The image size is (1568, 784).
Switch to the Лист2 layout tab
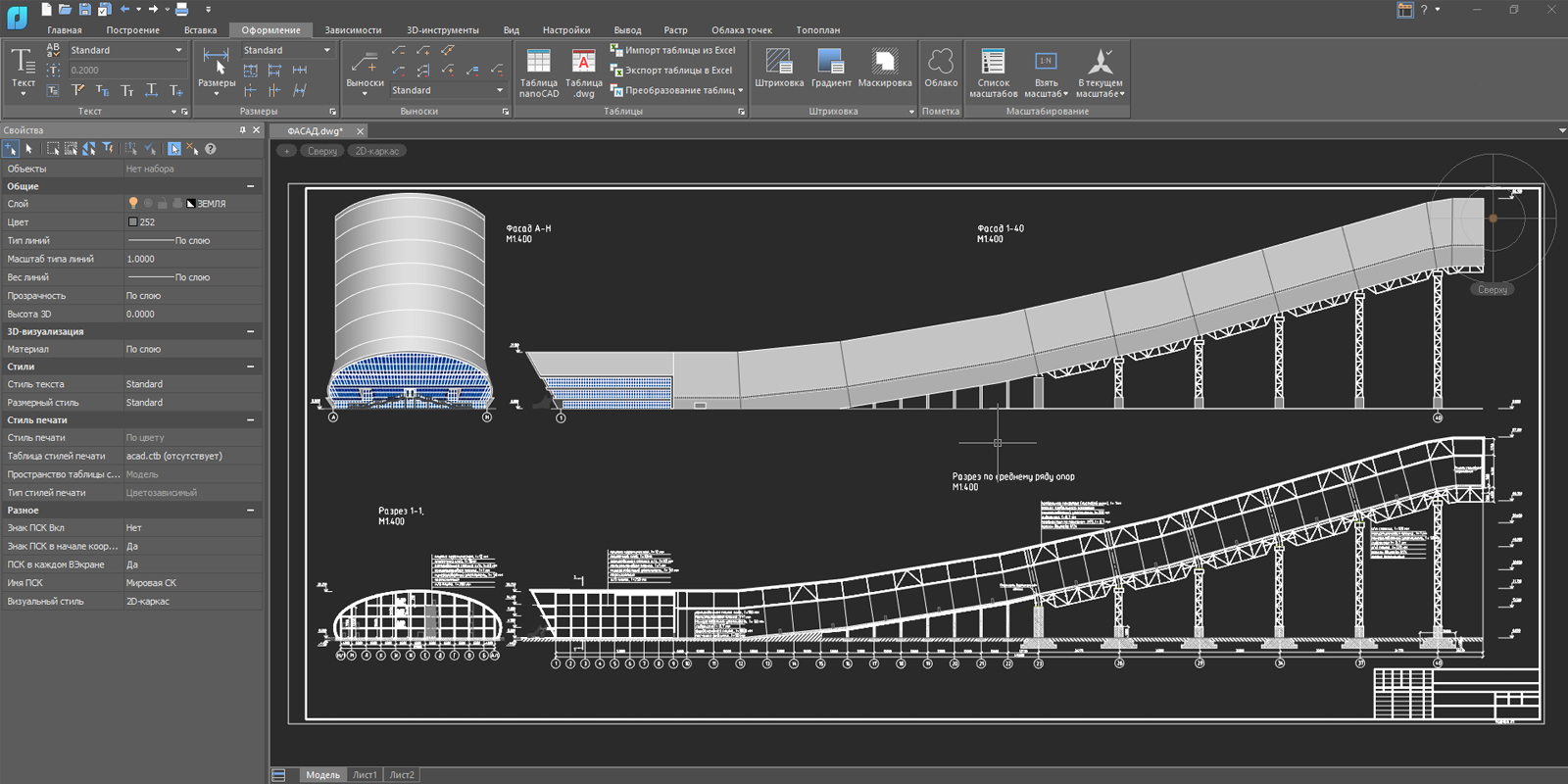point(402,775)
